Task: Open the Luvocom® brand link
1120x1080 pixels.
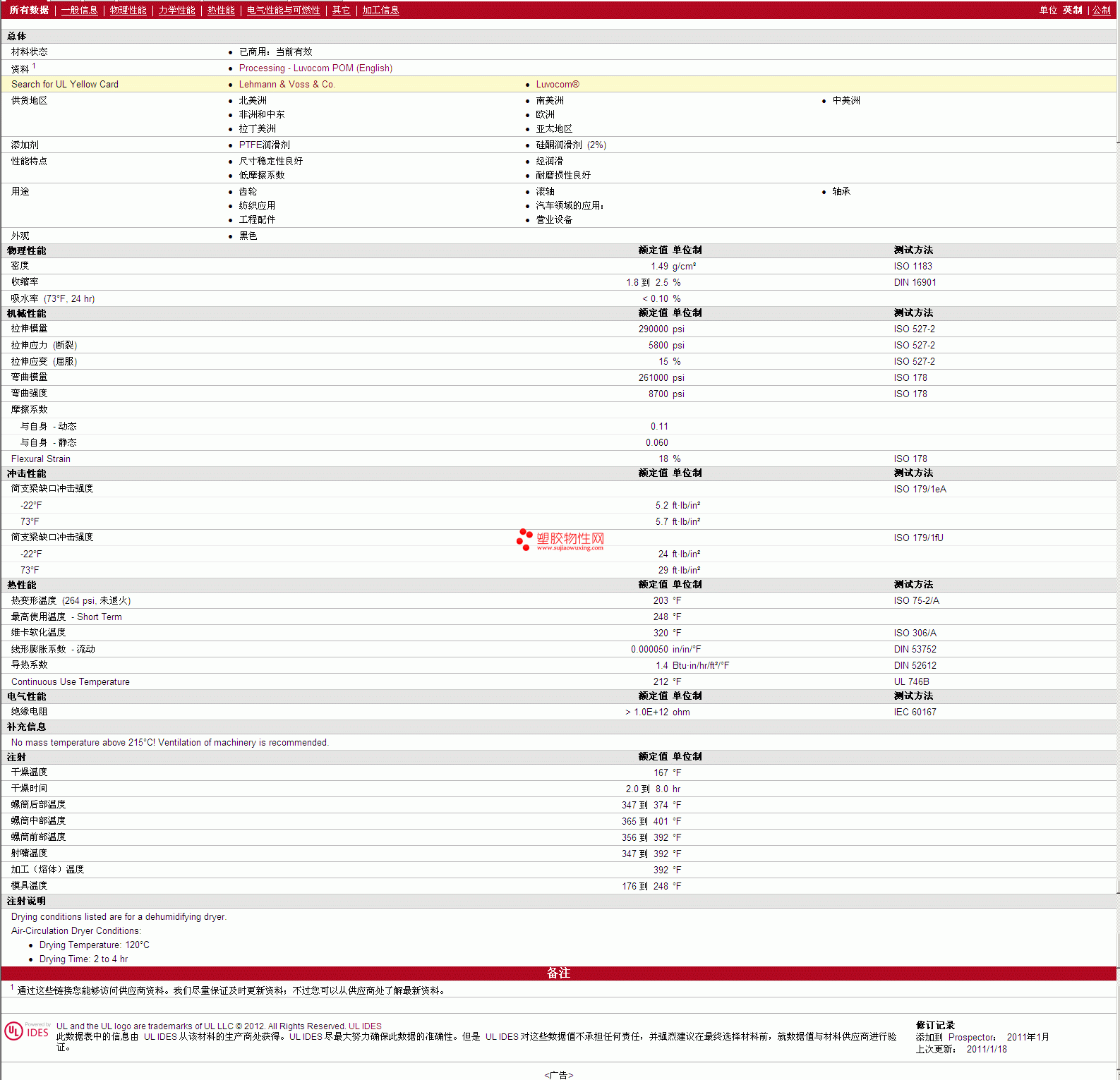Action: coord(558,84)
